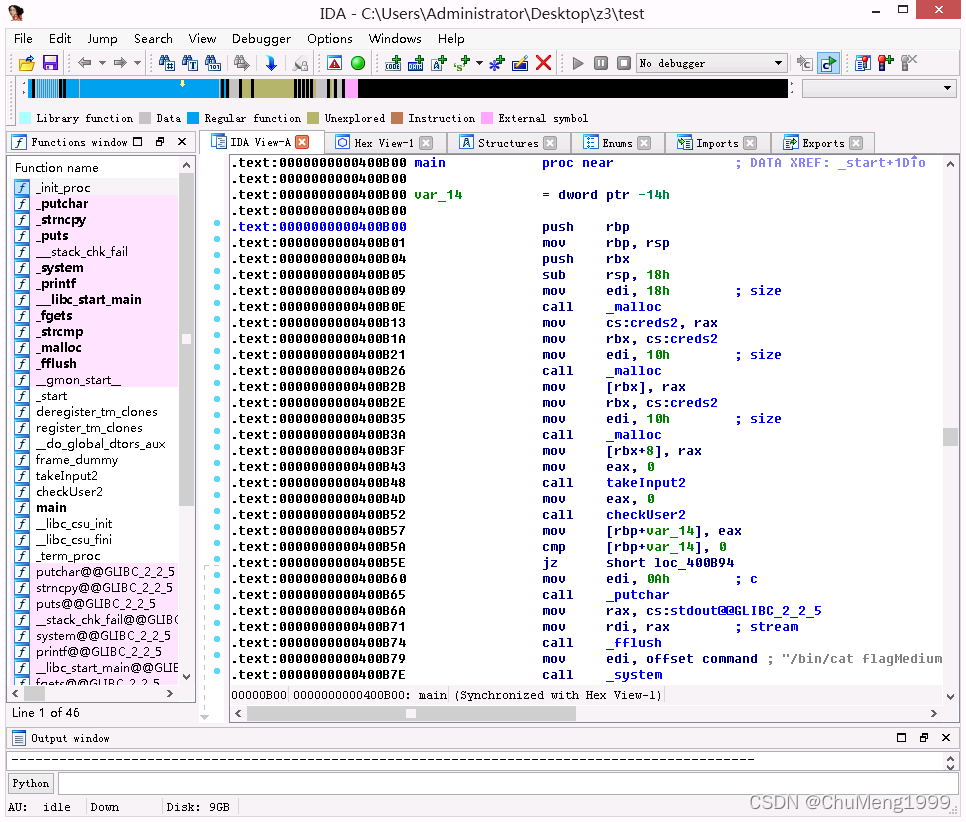Maximize the Functions window panel
Image resolution: width=966 pixels, height=822 pixels.
click(138, 142)
